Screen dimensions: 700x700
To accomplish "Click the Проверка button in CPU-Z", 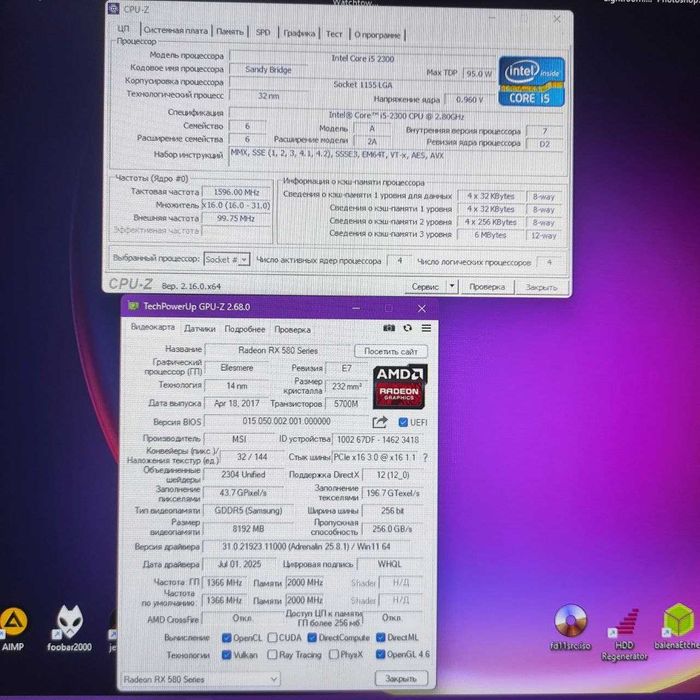I will [487, 287].
